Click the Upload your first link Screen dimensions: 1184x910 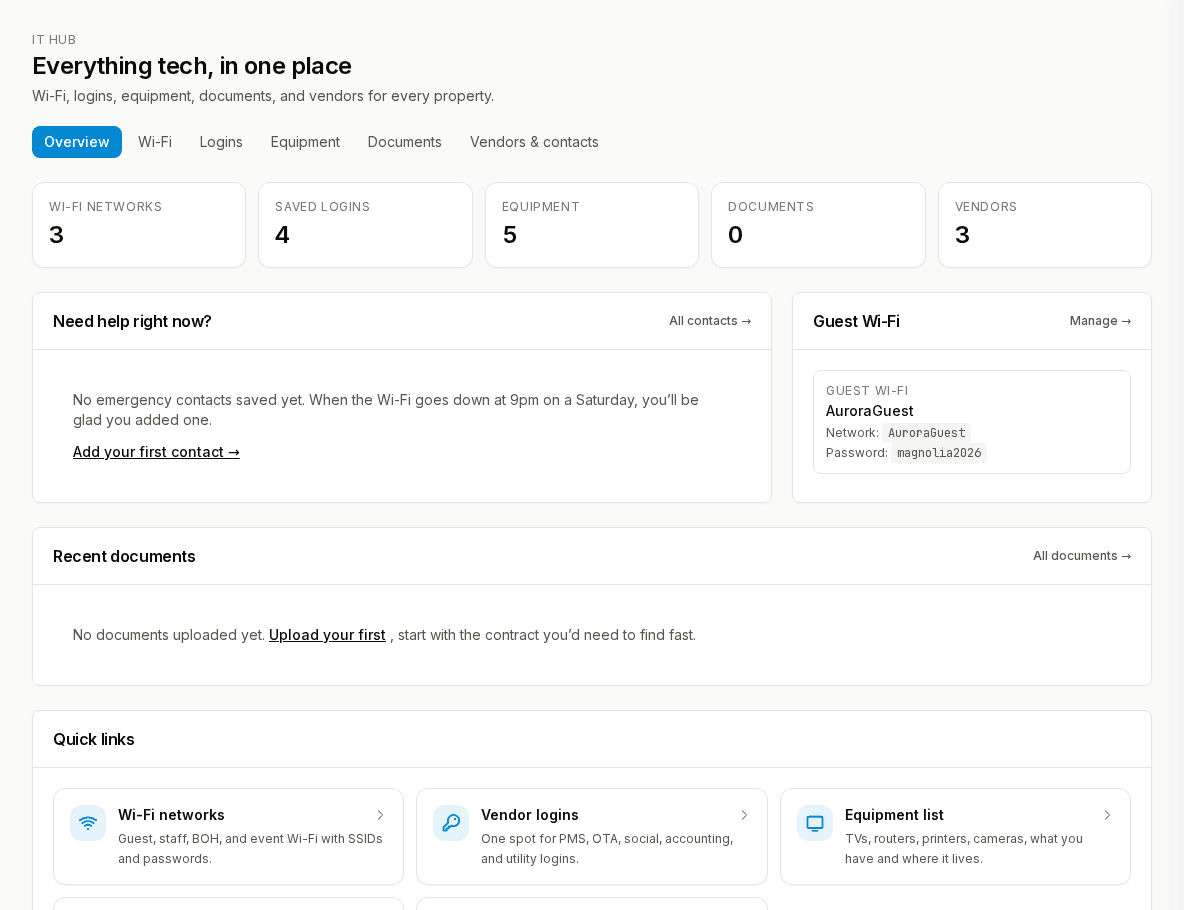(327, 635)
